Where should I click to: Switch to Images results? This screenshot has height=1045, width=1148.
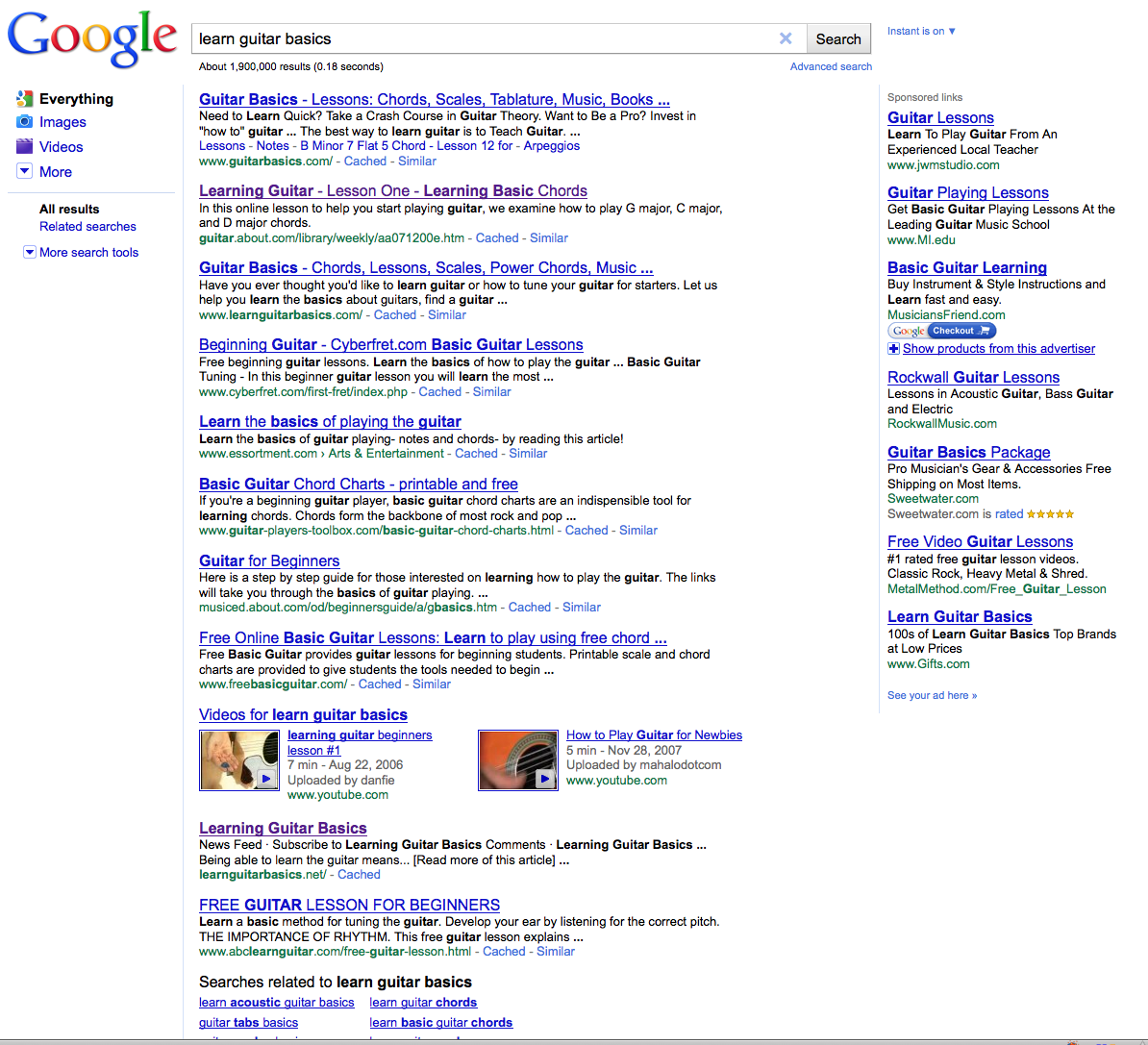click(x=62, y=122)
